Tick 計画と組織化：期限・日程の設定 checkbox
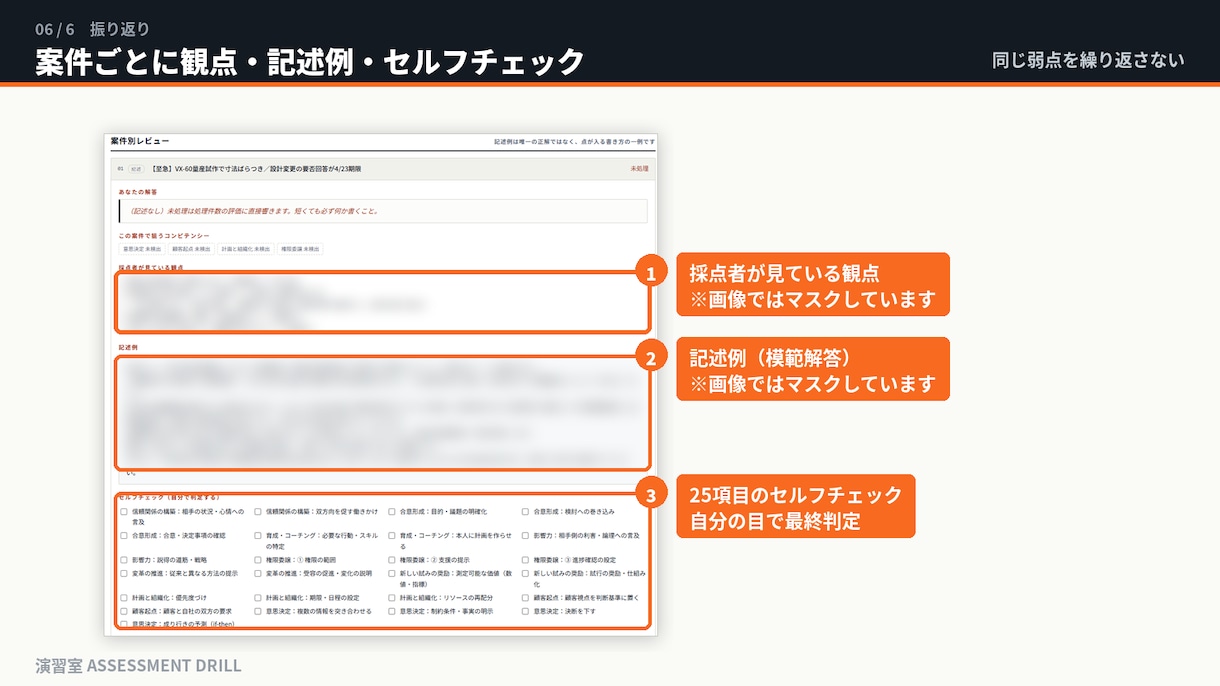 click(258, 598)
